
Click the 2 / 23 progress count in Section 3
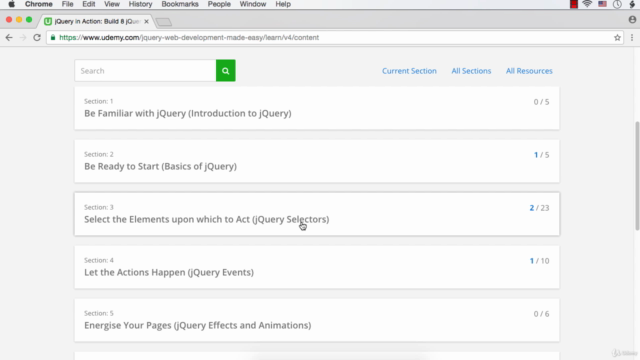point(539,208)
